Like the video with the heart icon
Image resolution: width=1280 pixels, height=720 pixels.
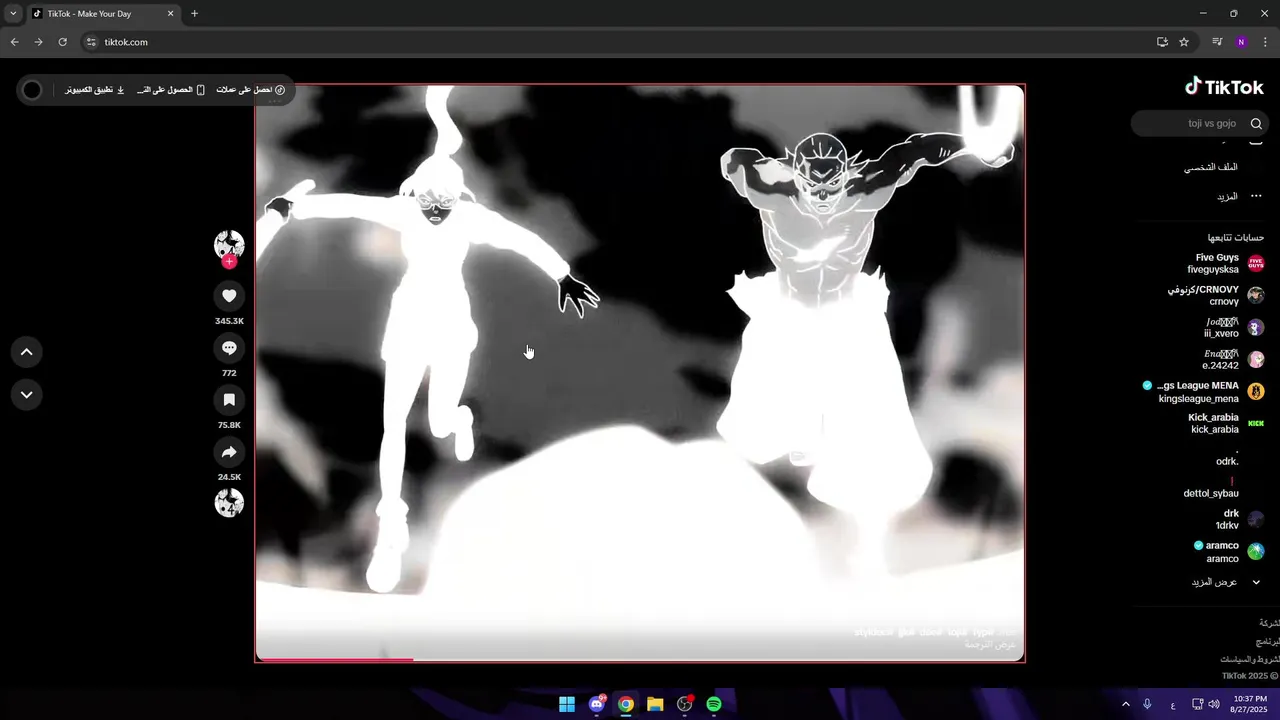click(229, 296)
